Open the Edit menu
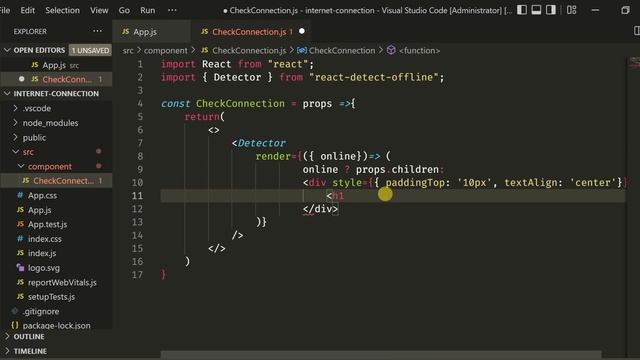 (x=28, y=10)
